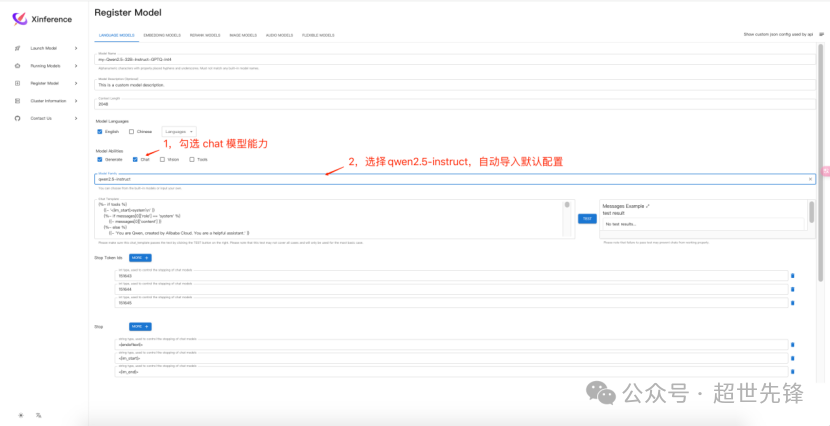Switch to the Audio Models tab
This screenshot has height=426, width=830.
pyautogui.click(x=279, y=35)
